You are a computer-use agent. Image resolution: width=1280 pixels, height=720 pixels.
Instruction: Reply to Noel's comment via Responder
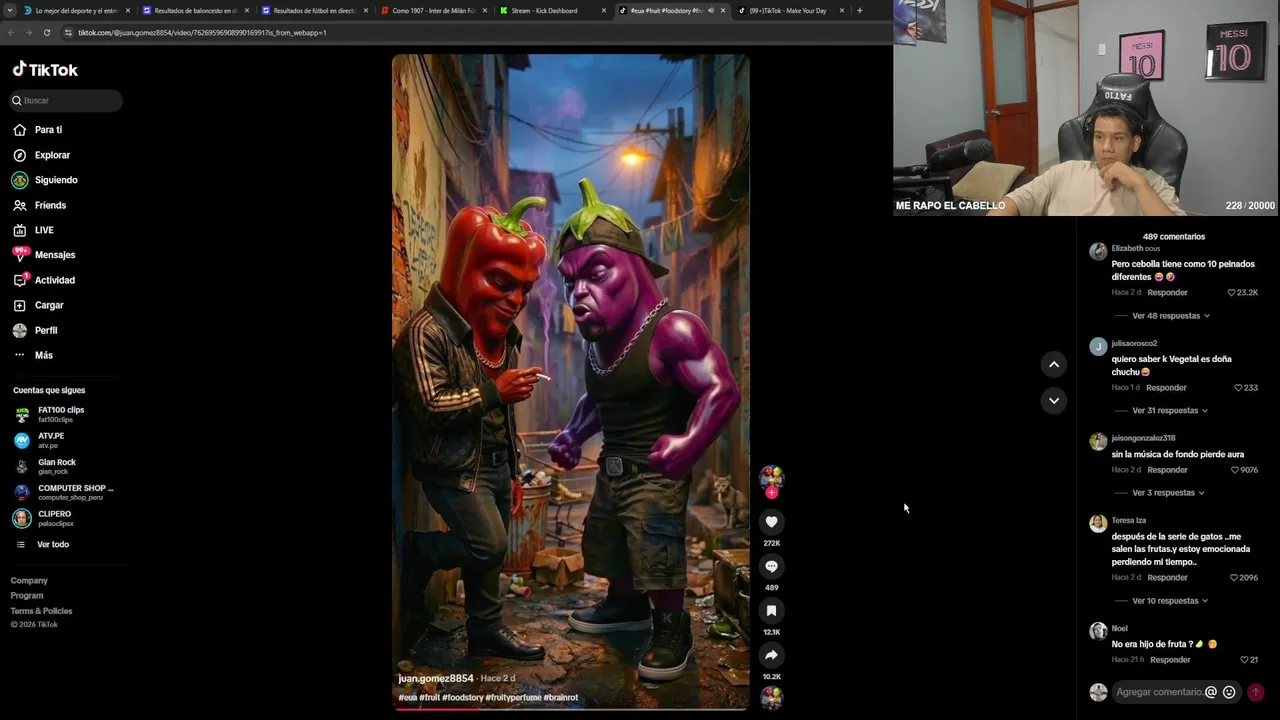[1170, 660]
